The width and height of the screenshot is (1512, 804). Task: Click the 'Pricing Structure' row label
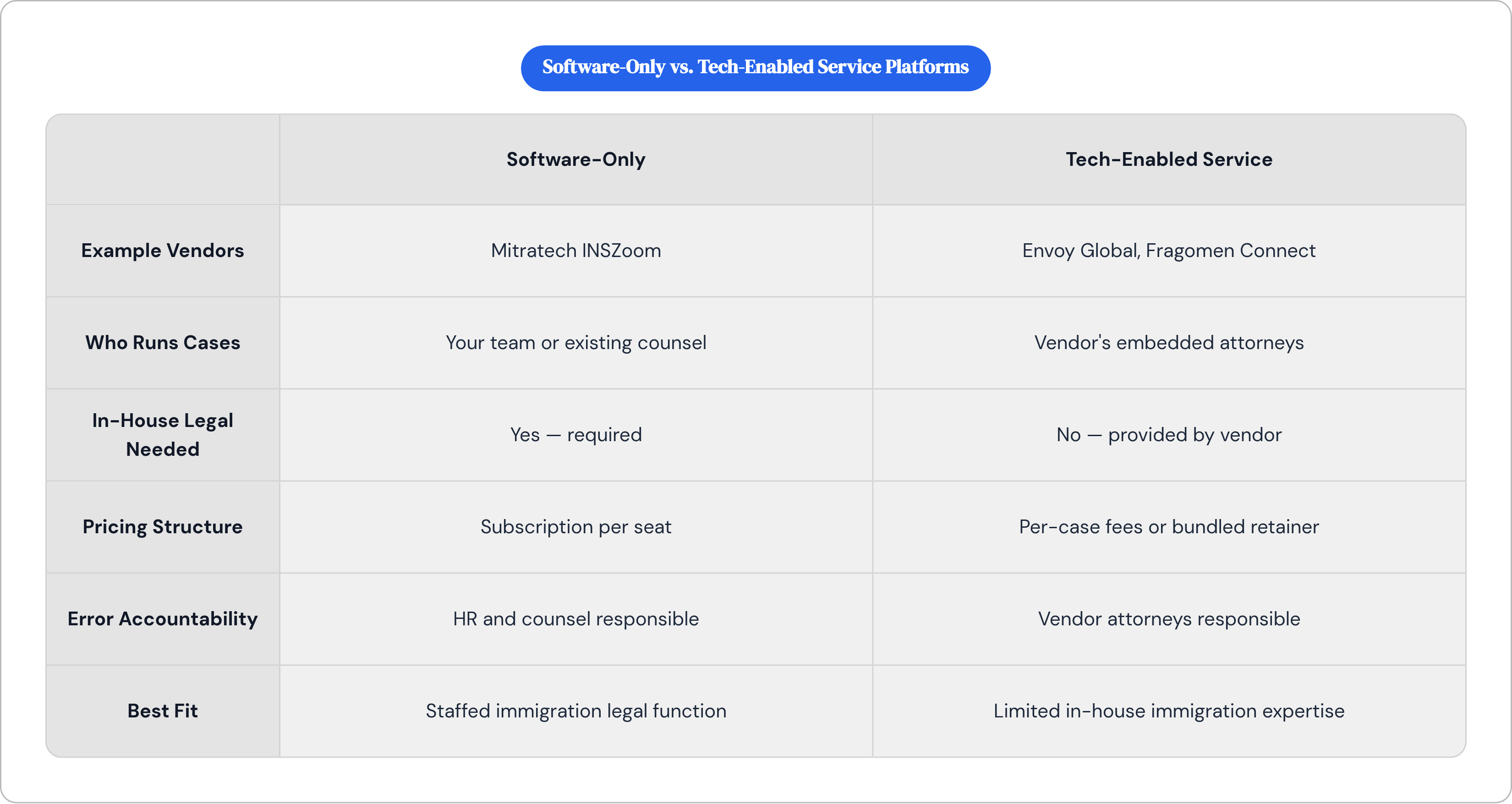point(163,527)
